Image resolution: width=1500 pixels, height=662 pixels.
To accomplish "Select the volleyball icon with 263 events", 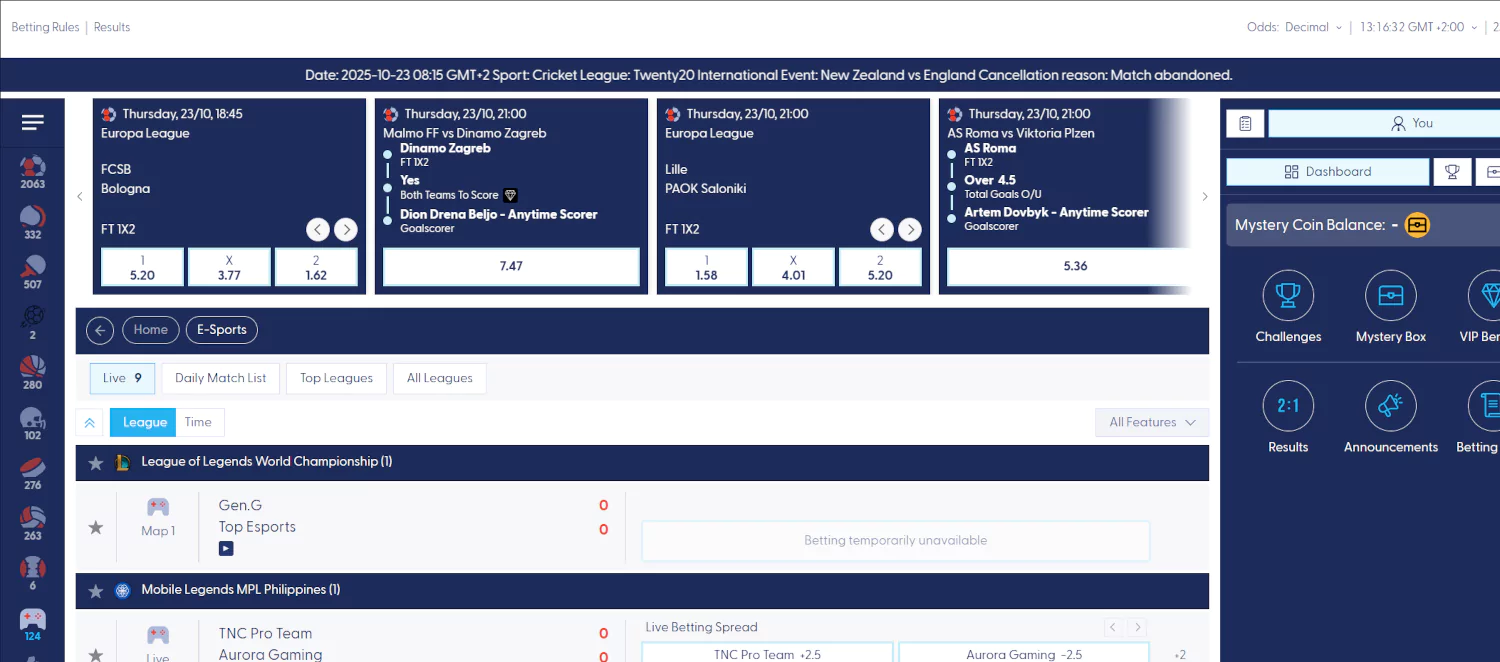I will click(32, 523).
